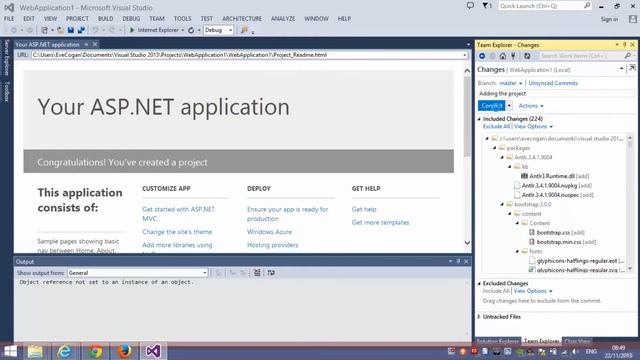
Task: Click the Clear All output icon
Action: (x=257, y=273)
